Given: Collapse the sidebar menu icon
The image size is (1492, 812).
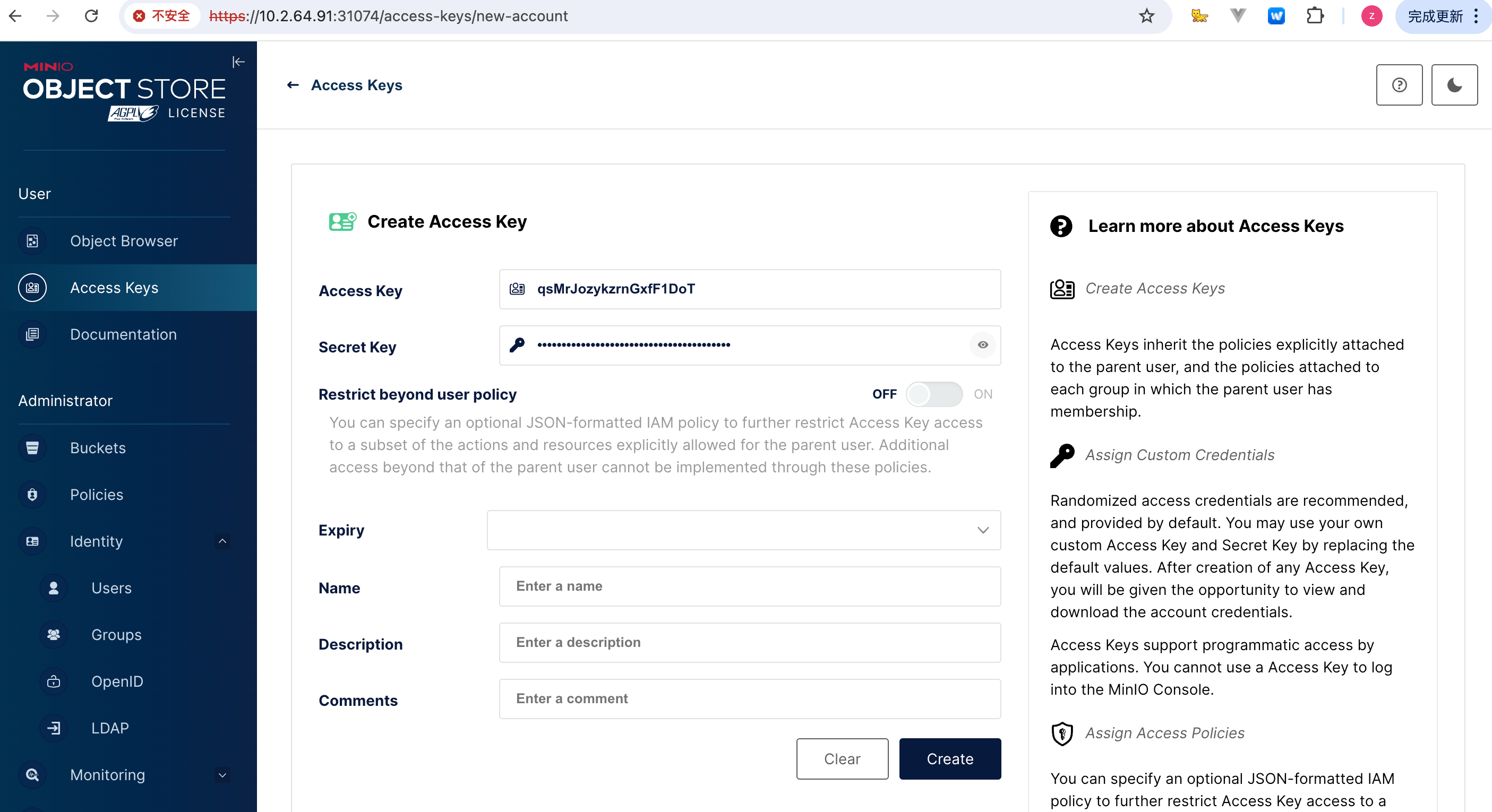Looking at the screenshot, I should point(238,62).
